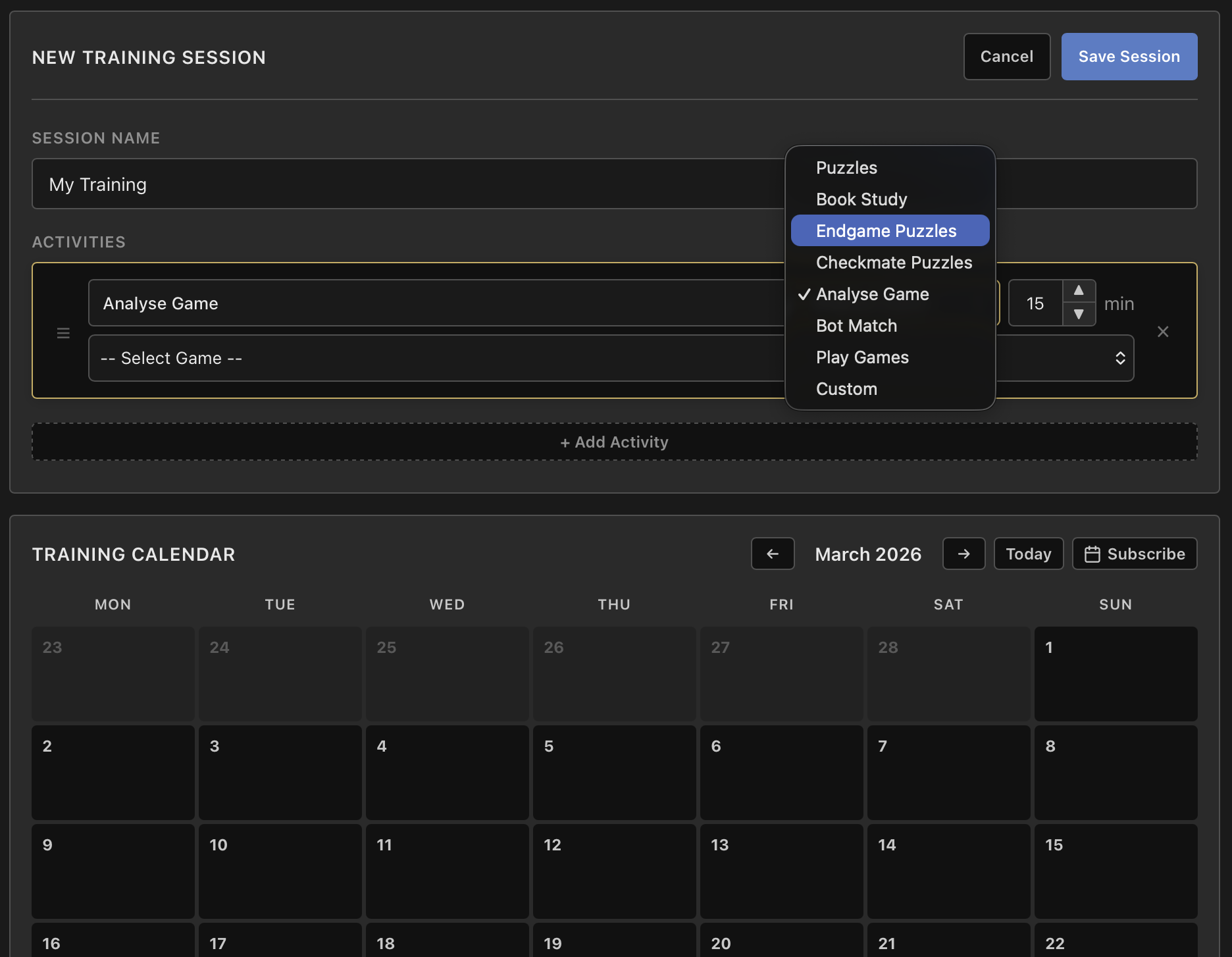Click the calendar icon on the Subscribe button
This screenshot has height=957, width=1232.
(x=1092, y=554)
